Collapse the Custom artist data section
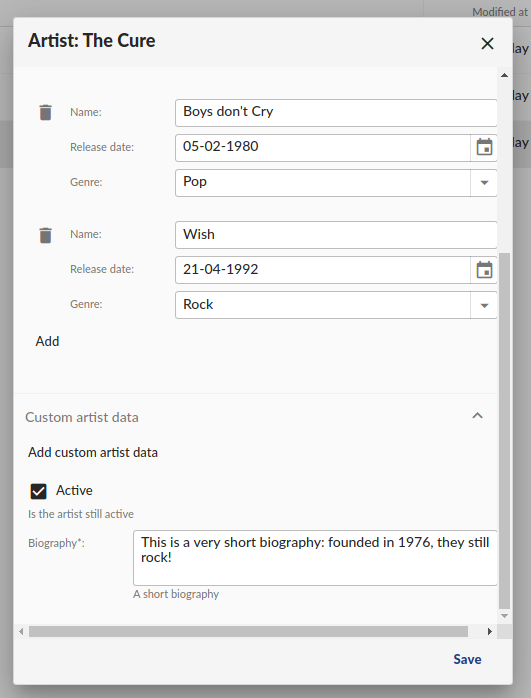 477,416
